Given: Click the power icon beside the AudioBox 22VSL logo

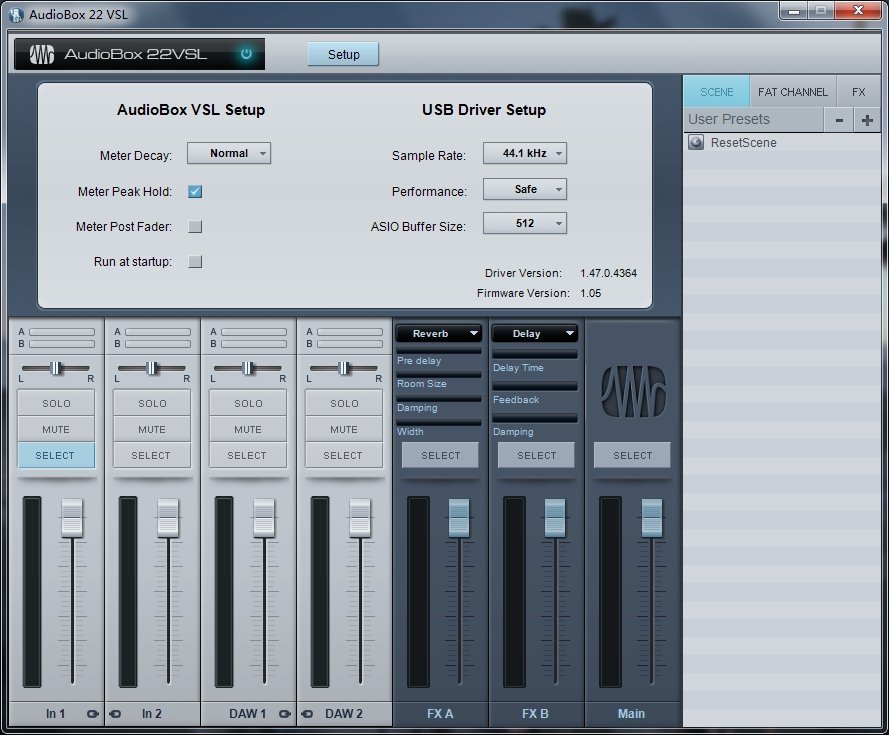Looking at the screenshot, I should (x=246, y=54).
